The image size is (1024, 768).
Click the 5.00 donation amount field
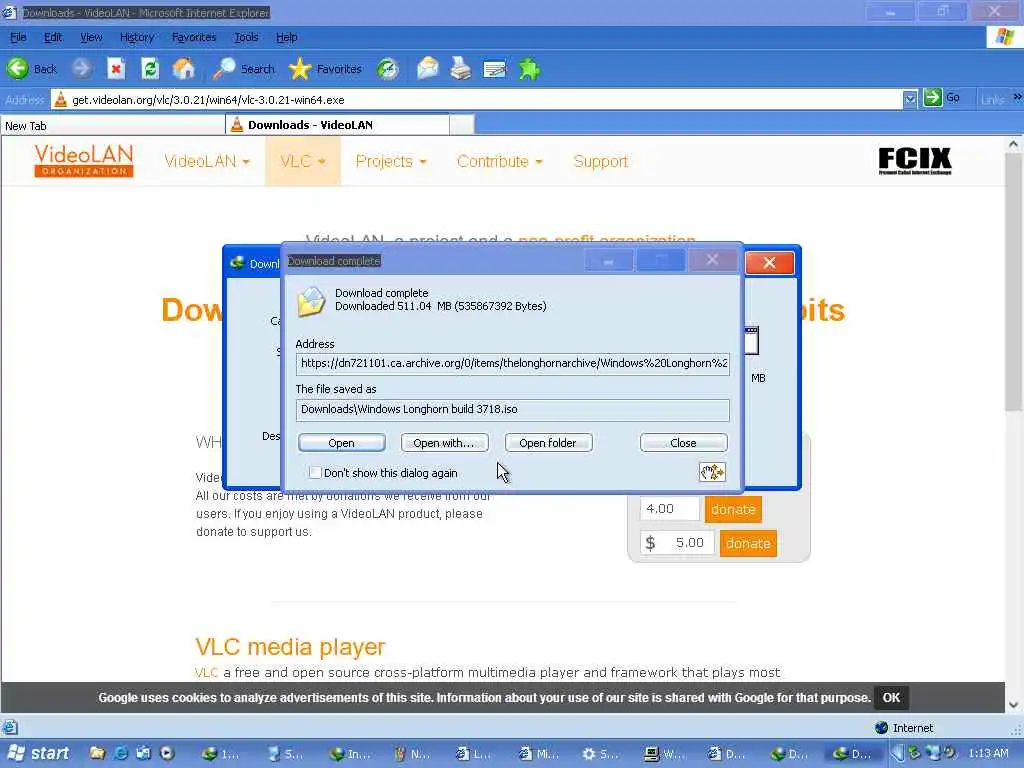(x=678, y=543)
